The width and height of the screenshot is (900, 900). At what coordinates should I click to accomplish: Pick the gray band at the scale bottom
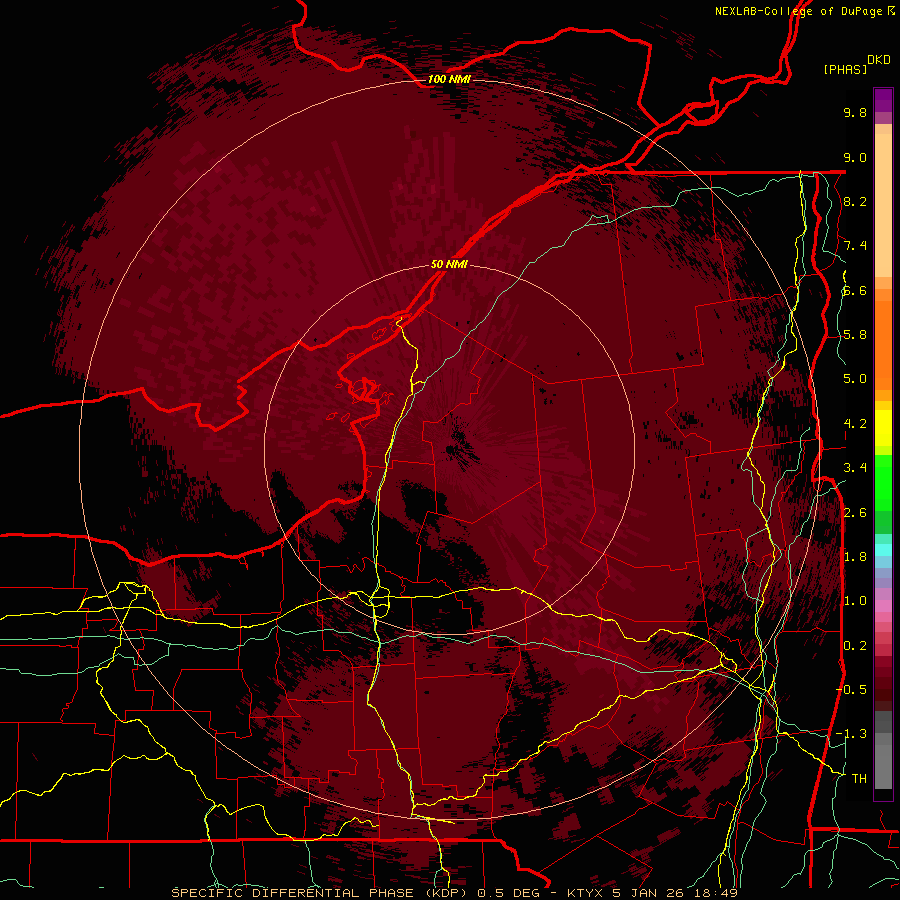pyautogui.click(x=883, y=763)
